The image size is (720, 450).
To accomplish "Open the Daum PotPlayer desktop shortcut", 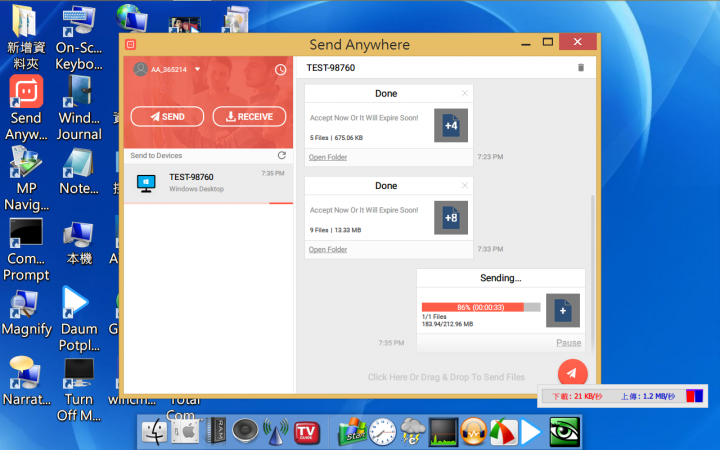I will [79, 319].
